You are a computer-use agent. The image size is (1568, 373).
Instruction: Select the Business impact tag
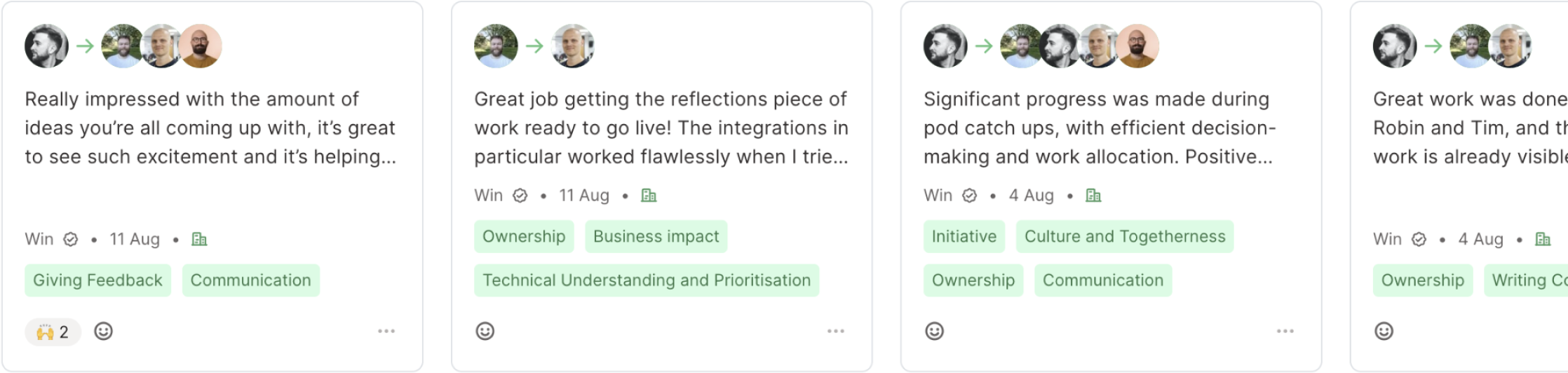point(656,236)
